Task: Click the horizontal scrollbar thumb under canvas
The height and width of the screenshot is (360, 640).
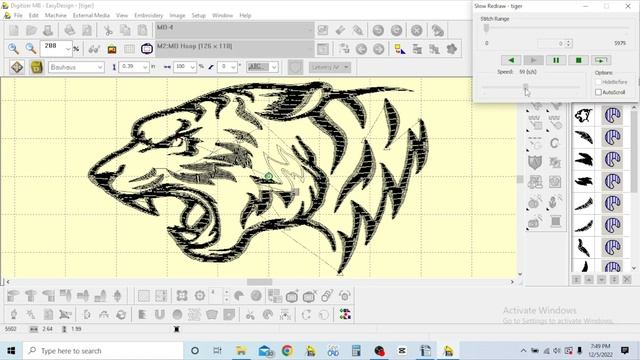Action: click(259, 282)
